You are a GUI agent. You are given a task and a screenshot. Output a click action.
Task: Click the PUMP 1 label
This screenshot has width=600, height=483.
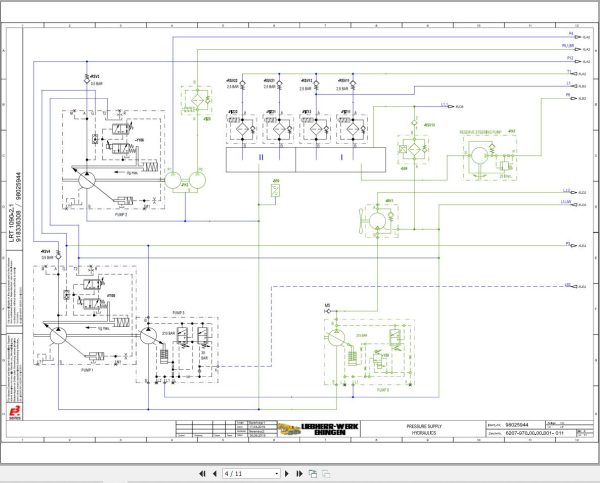[x=87, y=370]
